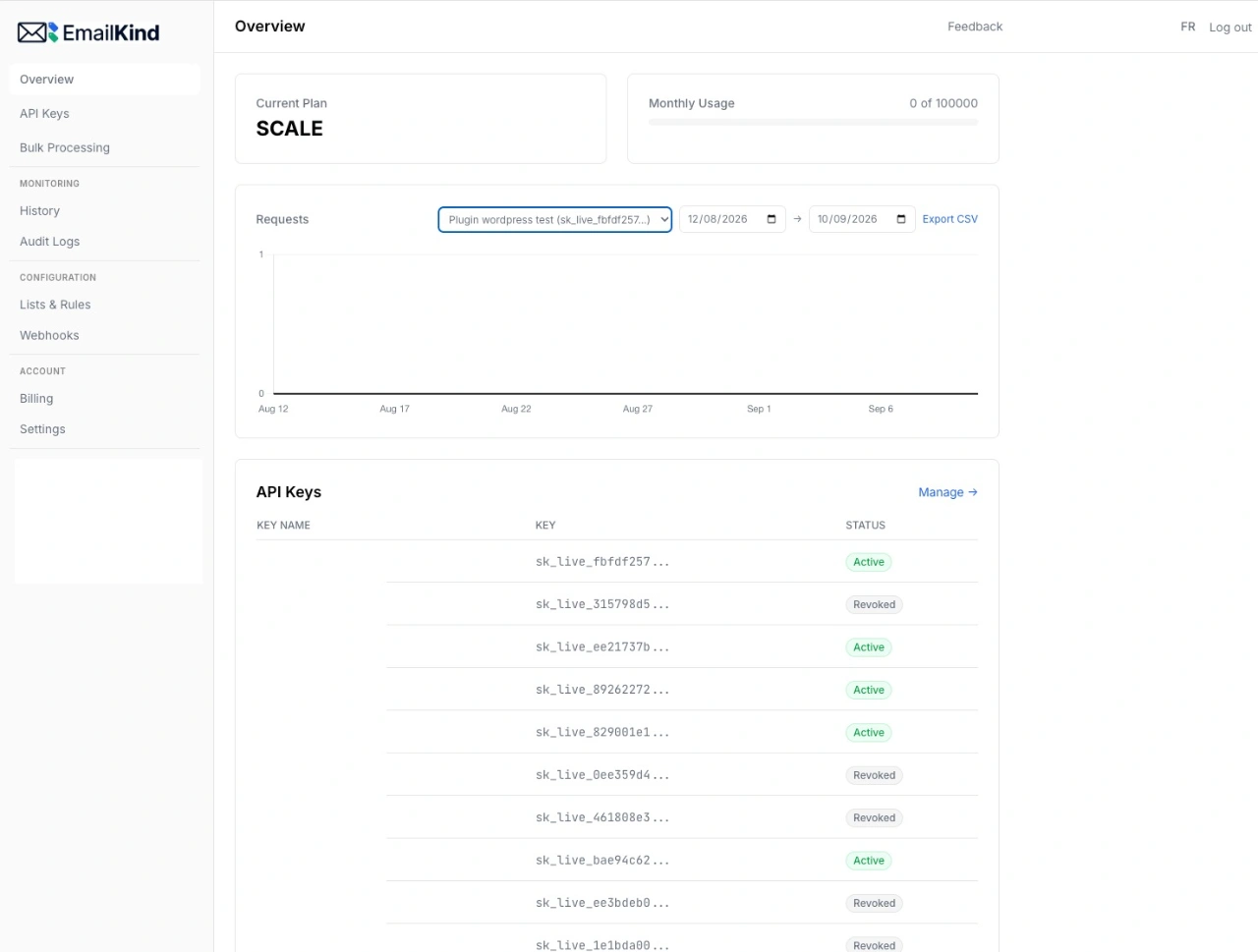Click the EmailKind logo
1258x952 pixels.
(x=88, y=32)
